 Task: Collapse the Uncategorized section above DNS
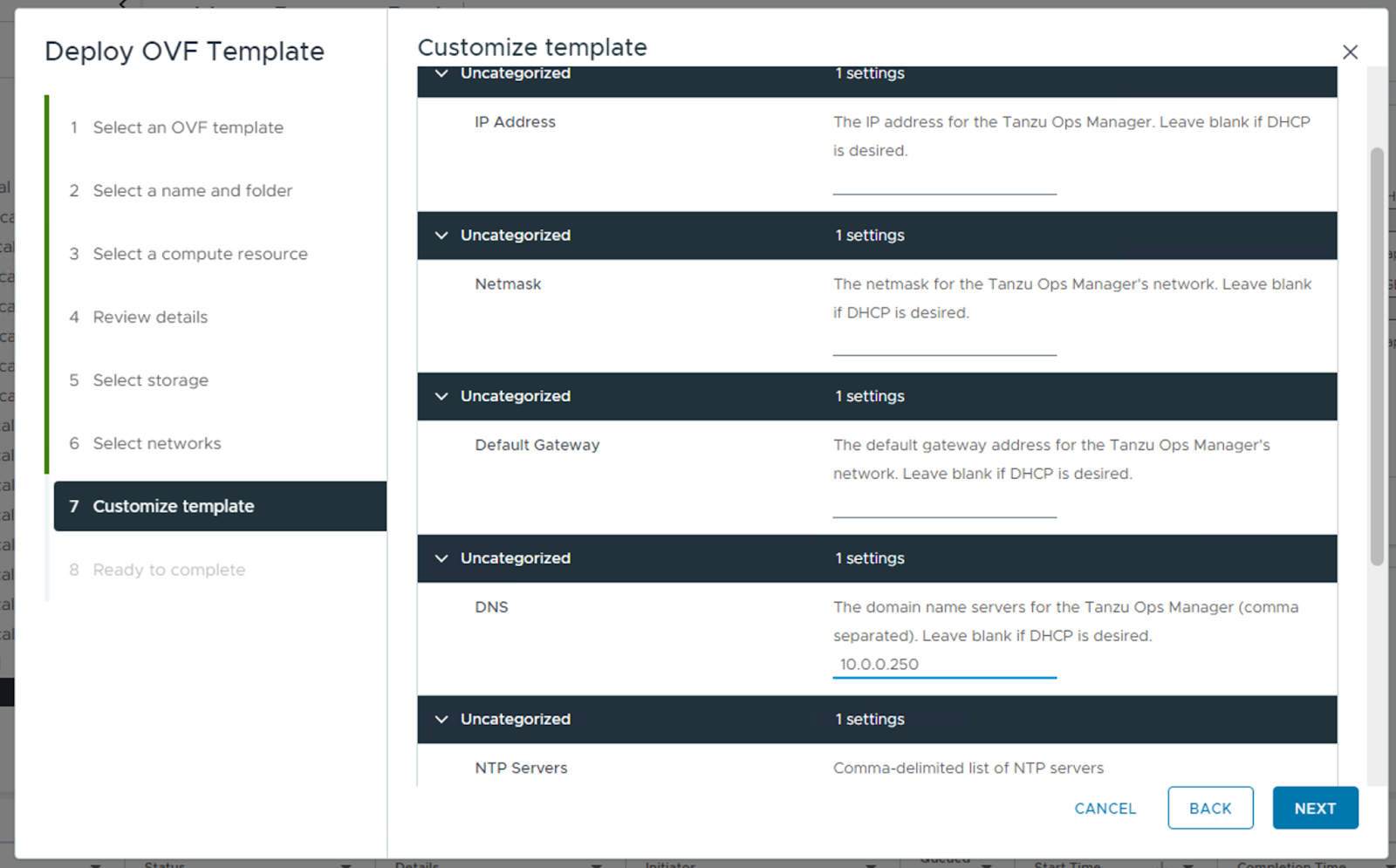click(x=441, y=558)
